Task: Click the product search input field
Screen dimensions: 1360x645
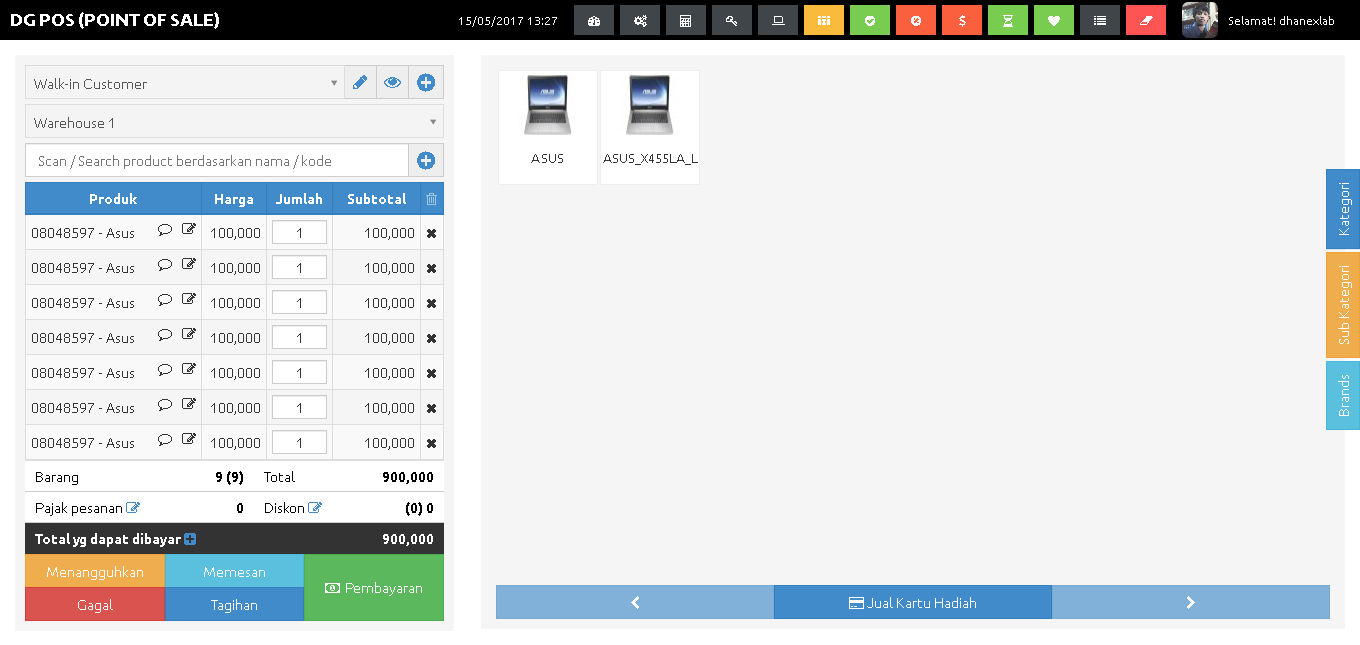Action: pyautogui.click(x=217, y=161)
